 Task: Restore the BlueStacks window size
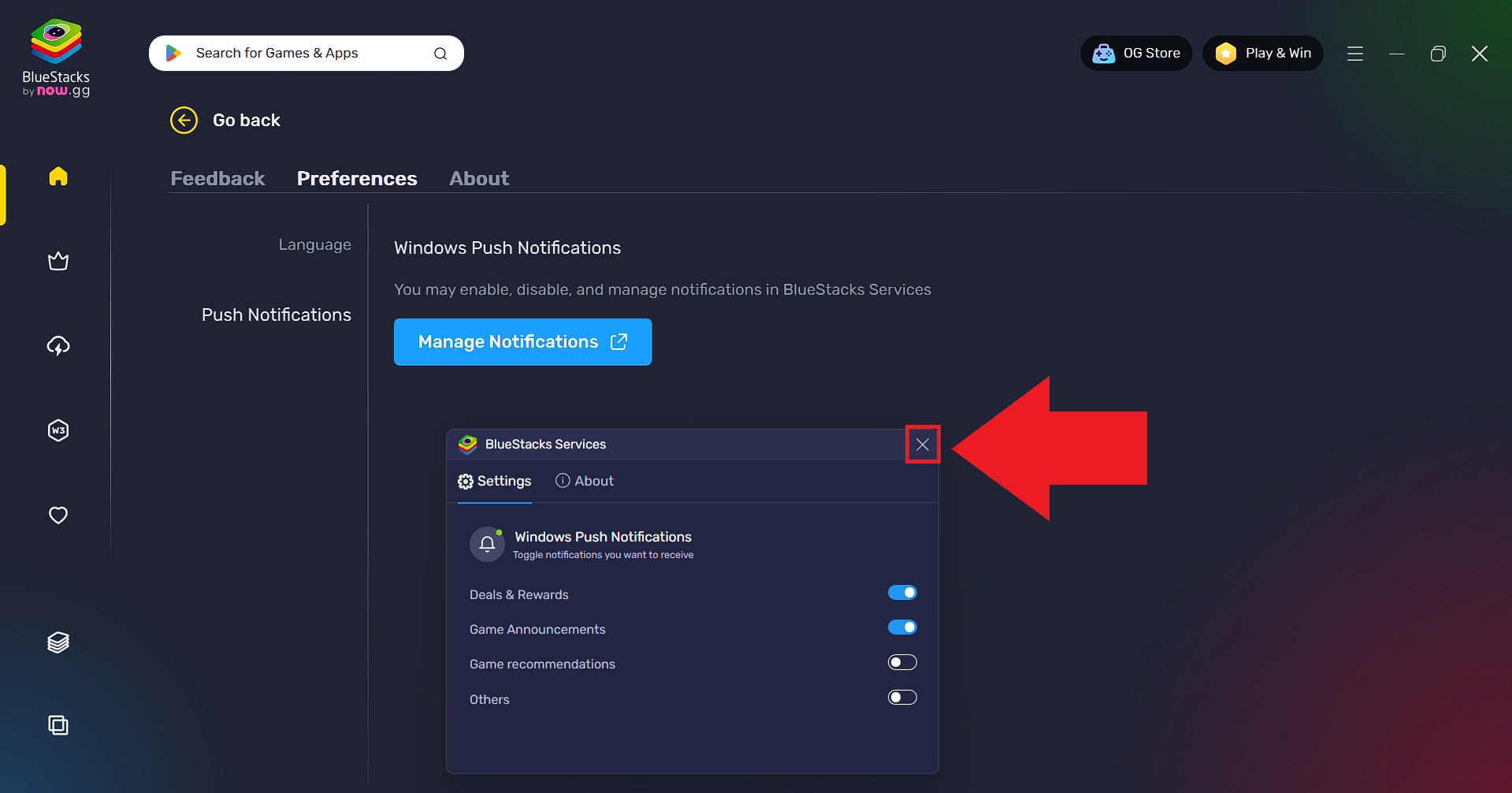pos(1438,54)
